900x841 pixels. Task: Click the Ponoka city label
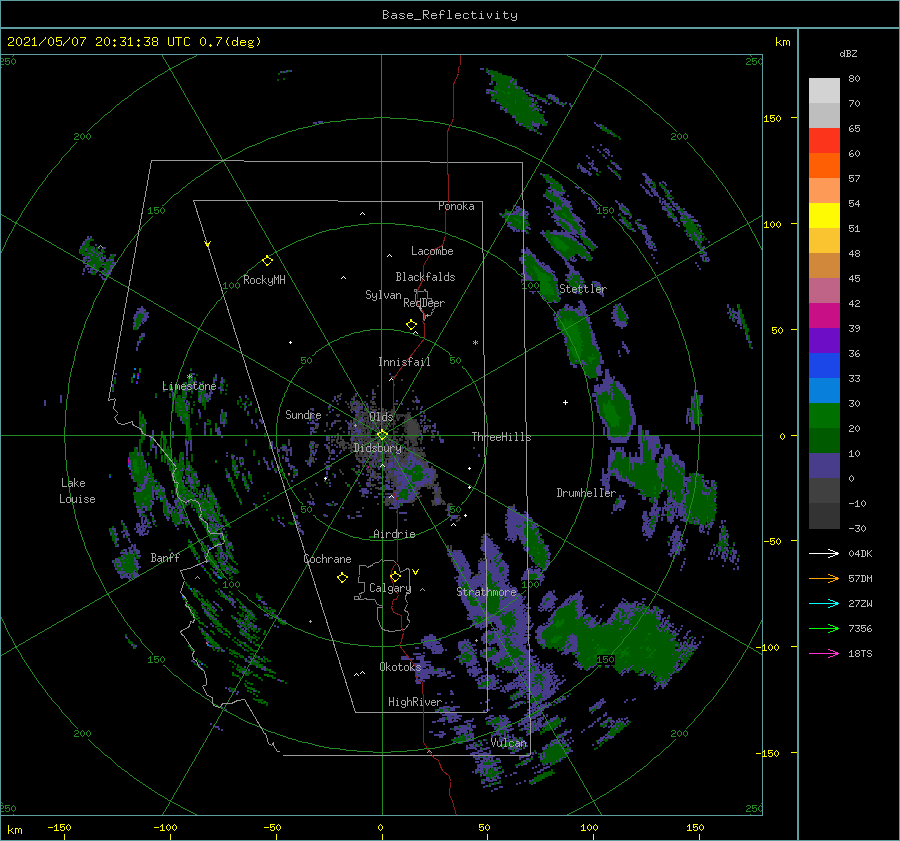point(456,206)
